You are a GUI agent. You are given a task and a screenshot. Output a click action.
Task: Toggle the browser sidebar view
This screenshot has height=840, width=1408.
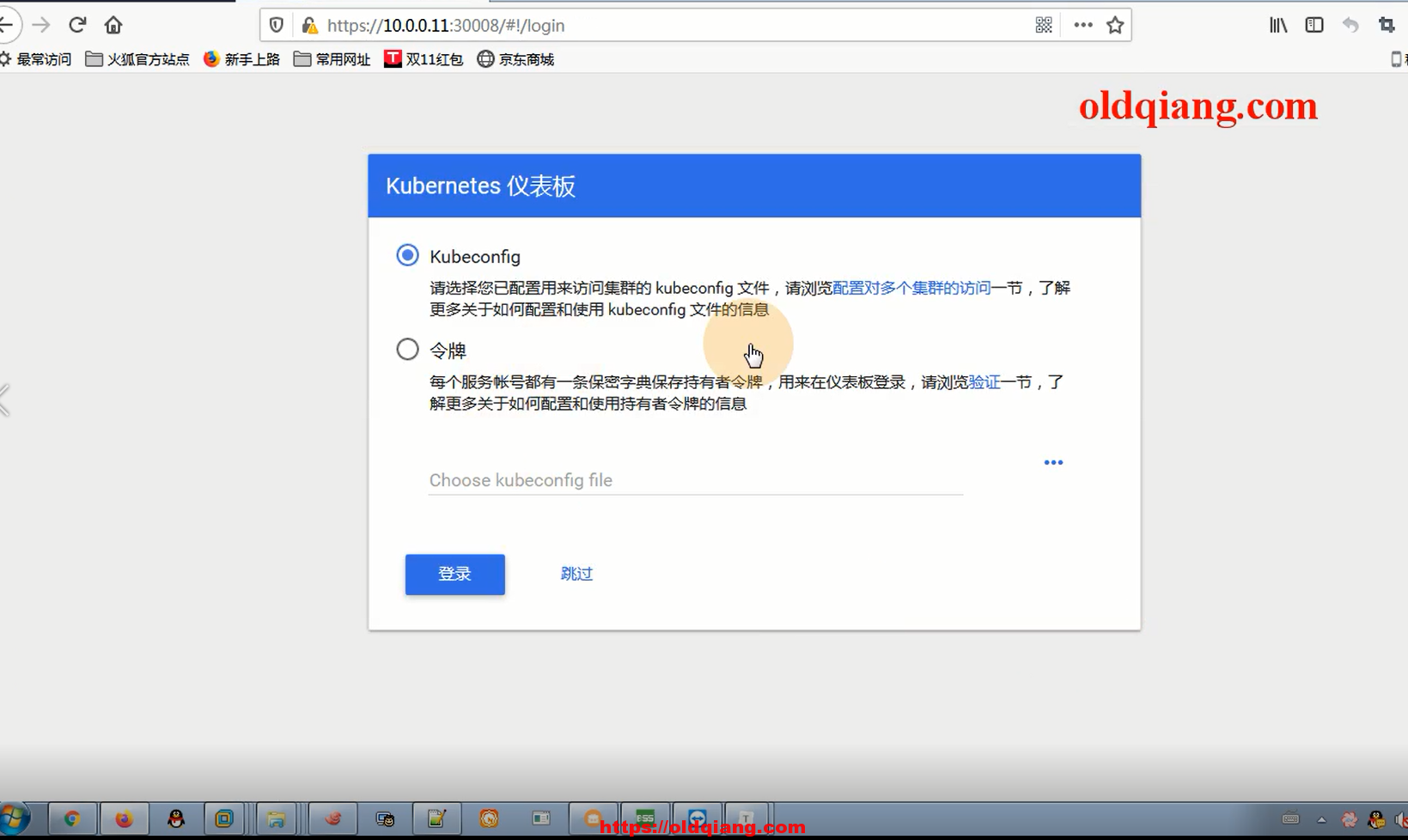coord(1314,25)
